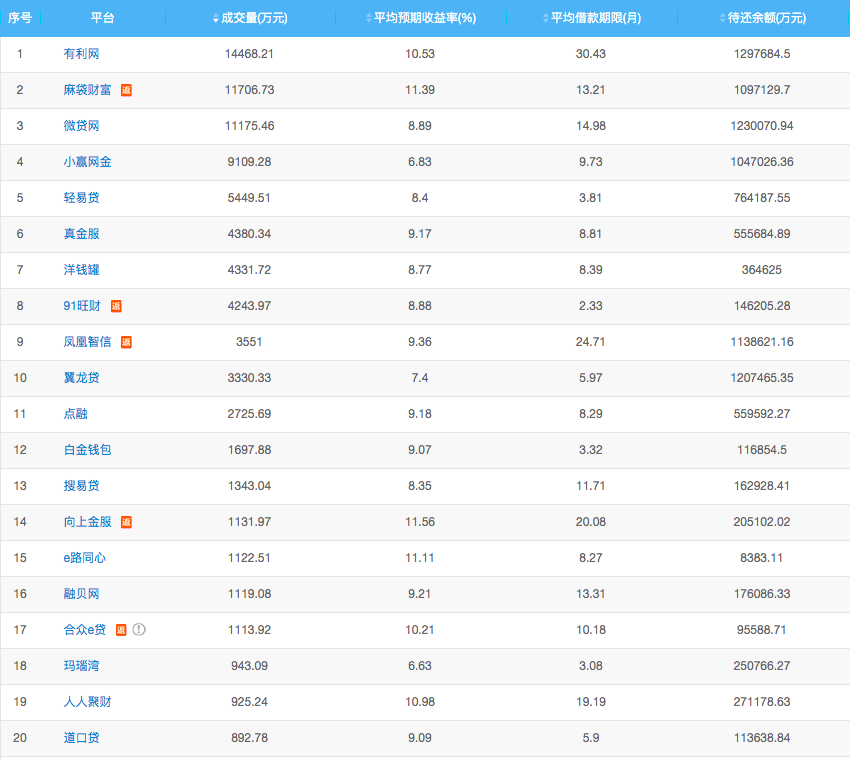Viewport: 850px width, 760px height.
Task: Open the 白金钱包 platform link
Action: (87, 450)
